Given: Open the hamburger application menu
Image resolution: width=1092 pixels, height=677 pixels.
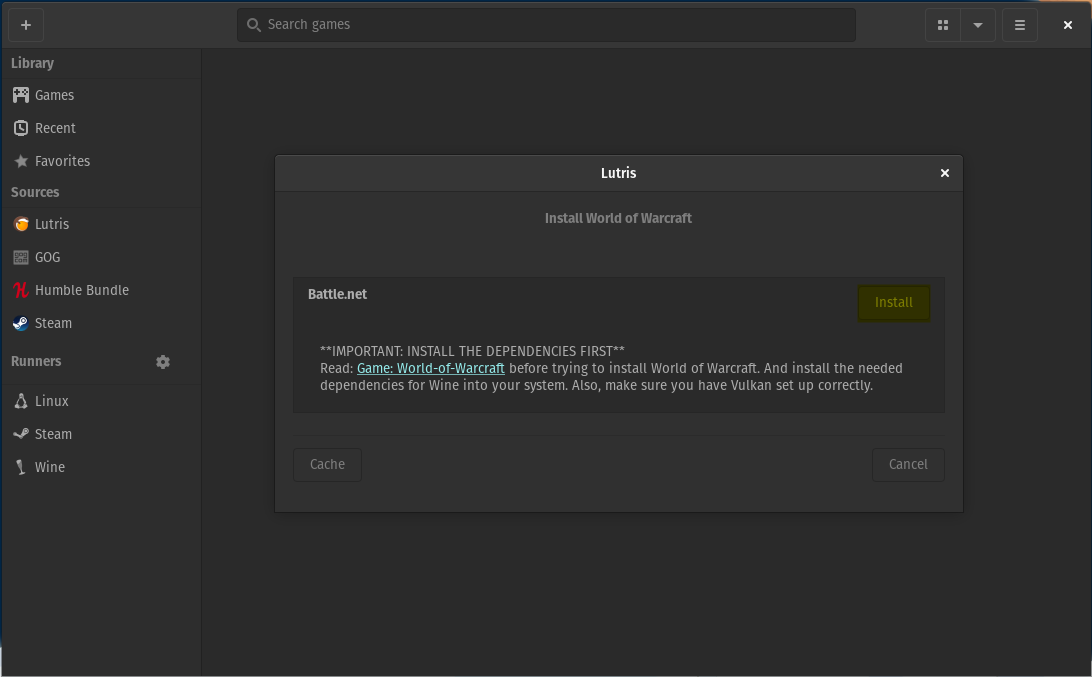Looking at the screenshot, I should [x=1019, y=24].
